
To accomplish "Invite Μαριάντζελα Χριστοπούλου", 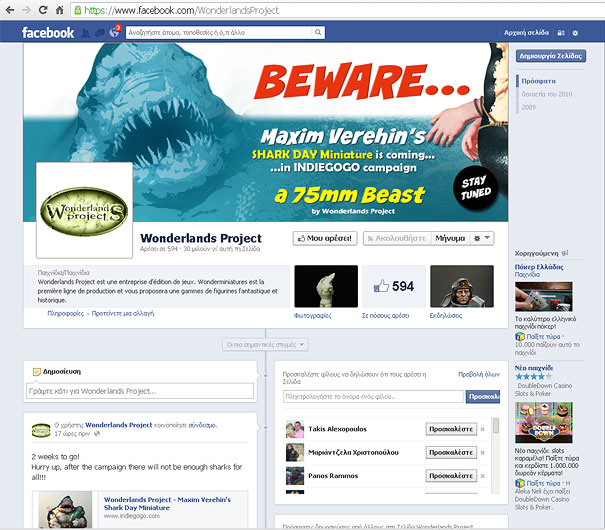I will coord(451,452).
